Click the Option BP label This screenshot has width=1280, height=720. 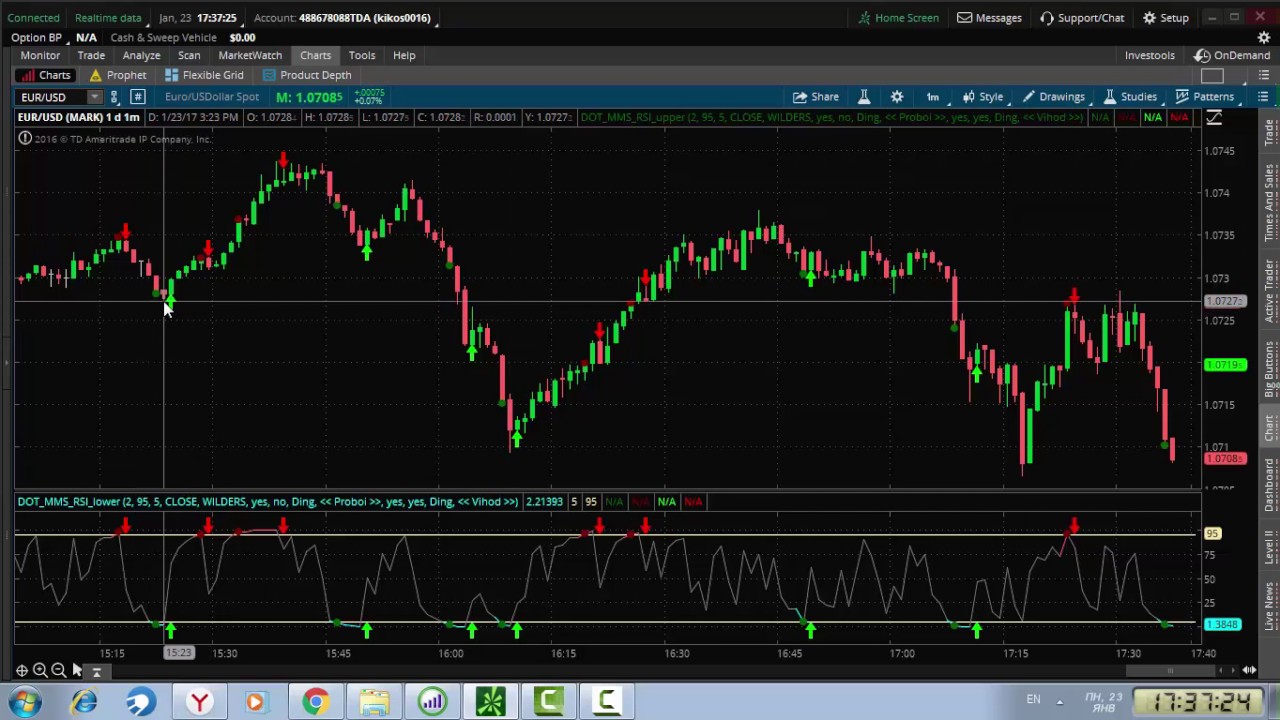(36, 38)
